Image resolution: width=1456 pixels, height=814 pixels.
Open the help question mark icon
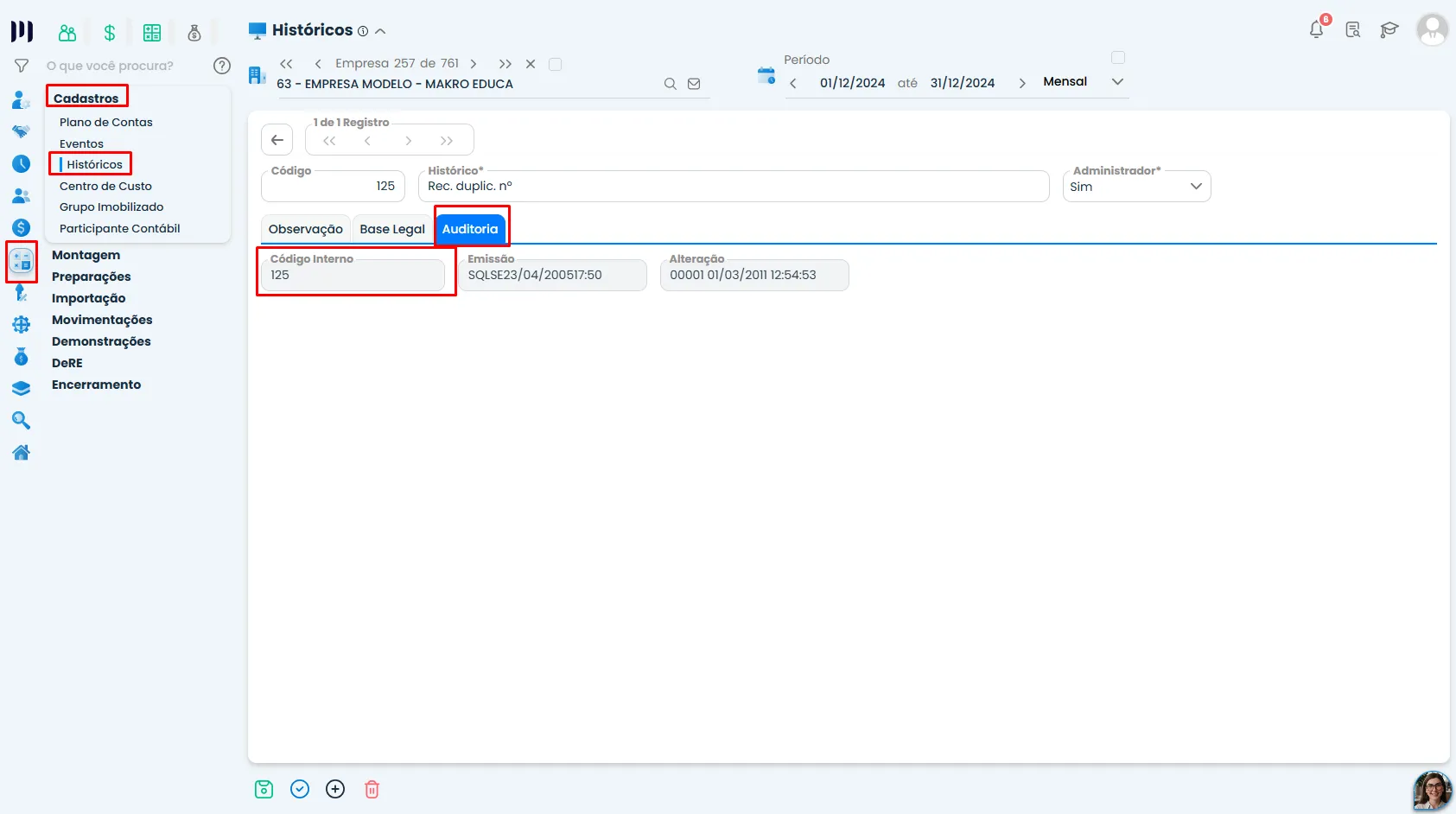pos(222,66)
